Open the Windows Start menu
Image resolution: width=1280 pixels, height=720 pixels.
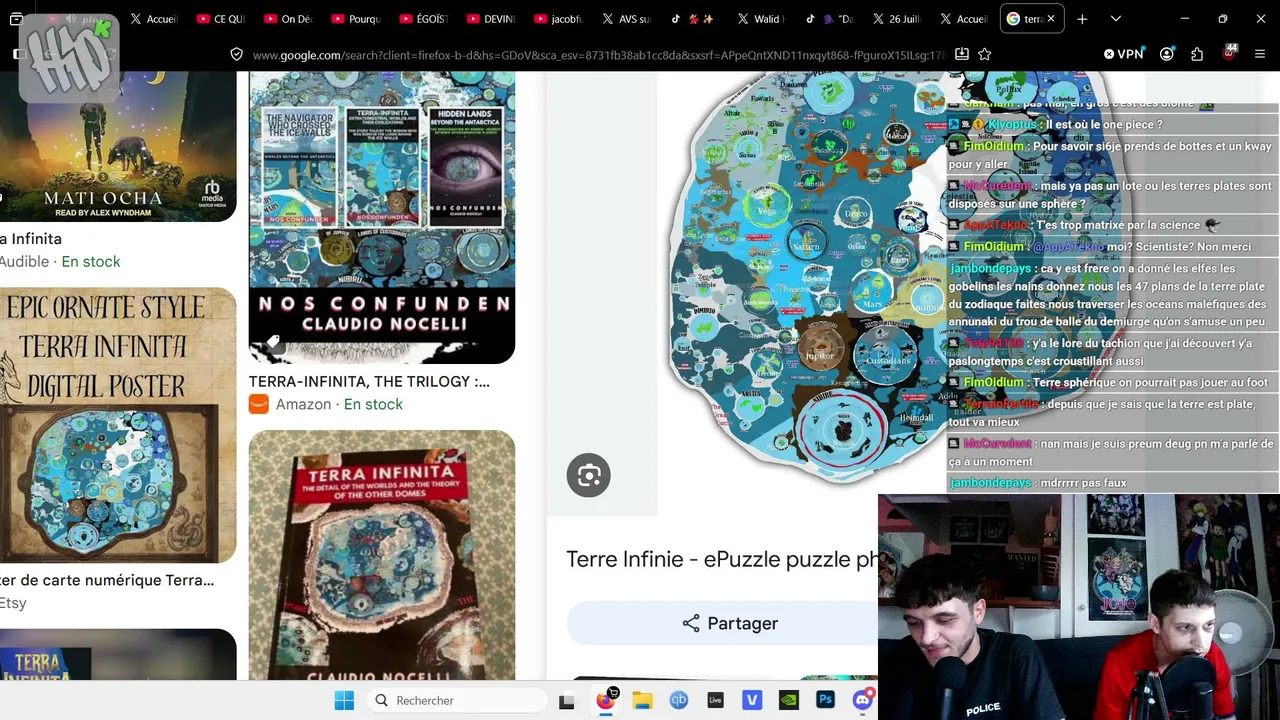pos(344,700)
